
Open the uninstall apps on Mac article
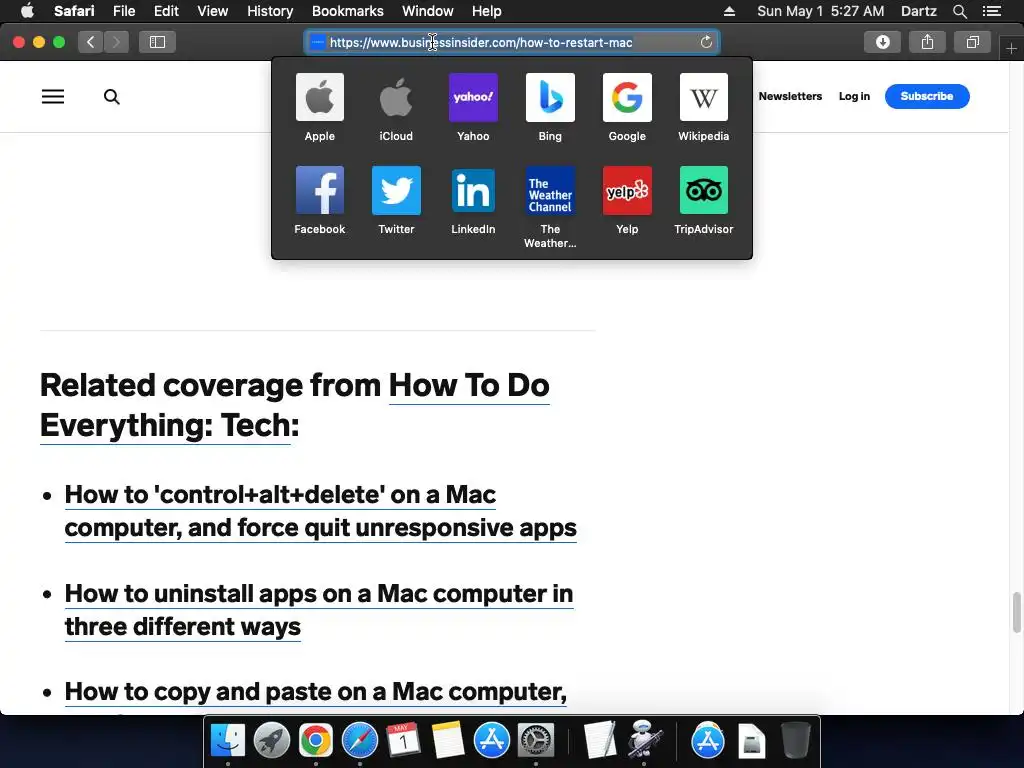(319, 610)
